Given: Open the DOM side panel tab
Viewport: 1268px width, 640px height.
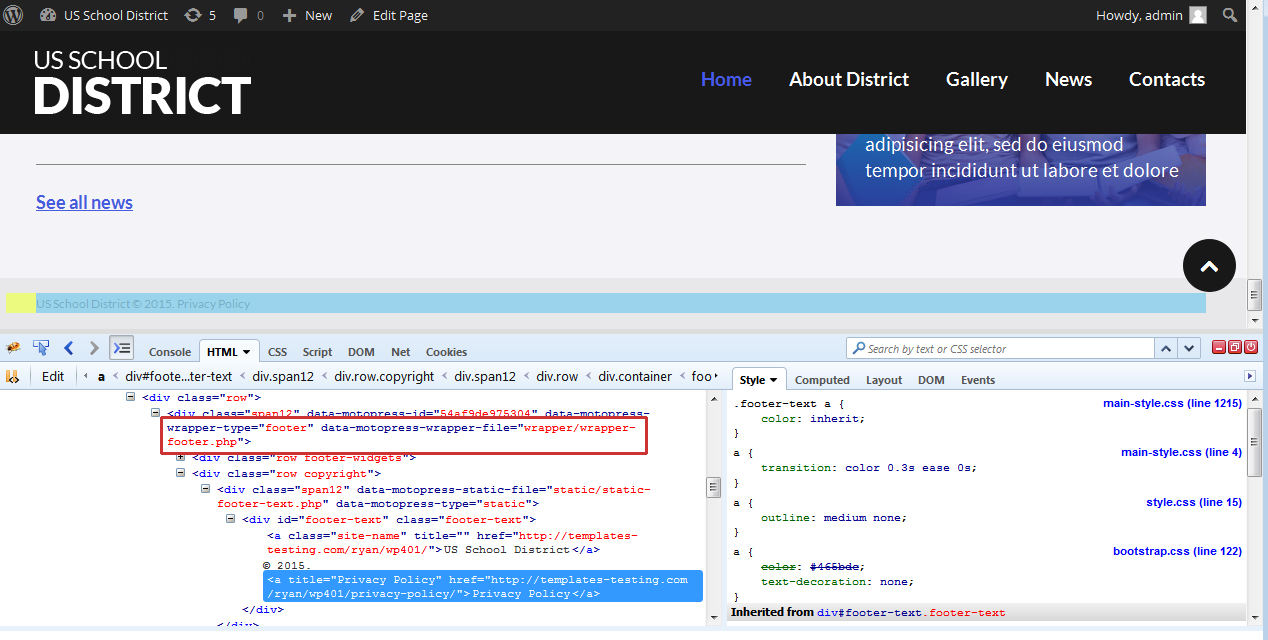Looking at the screenshot, I should point(931,380).
